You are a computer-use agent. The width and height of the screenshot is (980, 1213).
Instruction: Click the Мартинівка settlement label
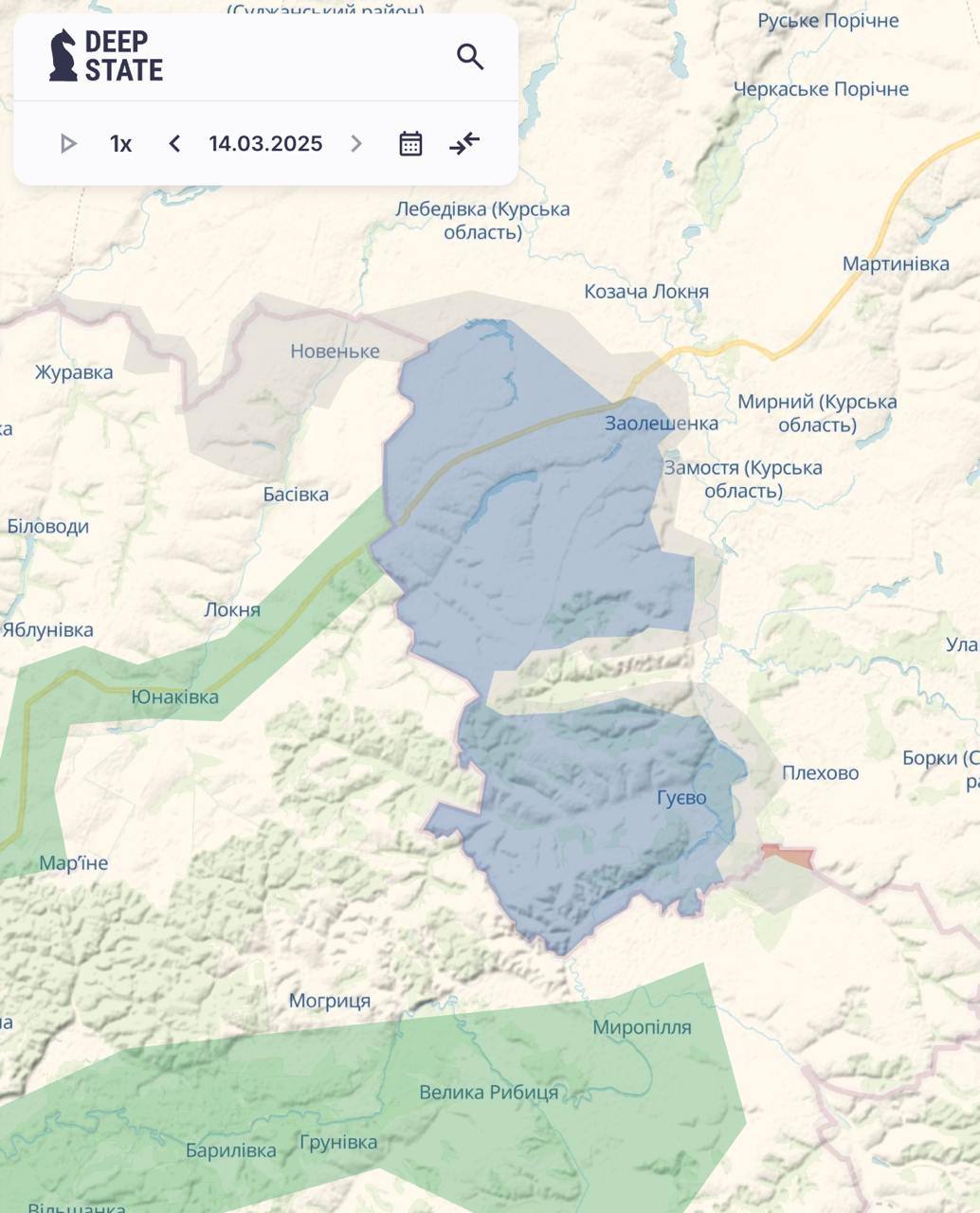(x=895, y=263)
